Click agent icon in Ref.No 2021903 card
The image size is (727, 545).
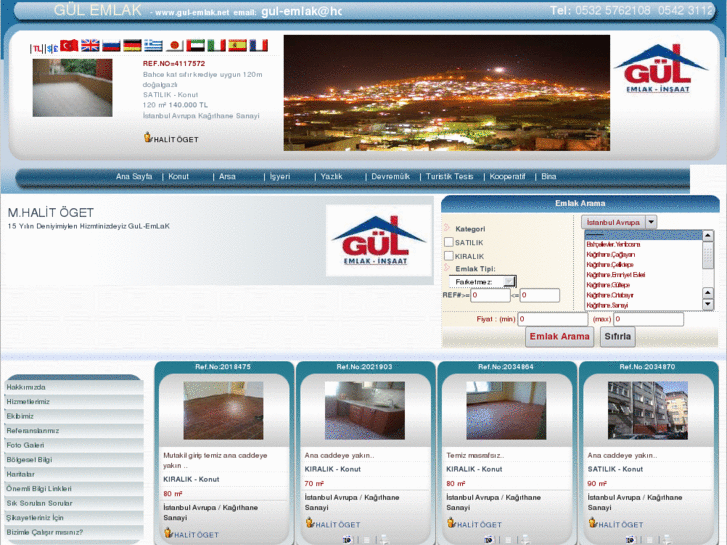(x=310, y=523)
